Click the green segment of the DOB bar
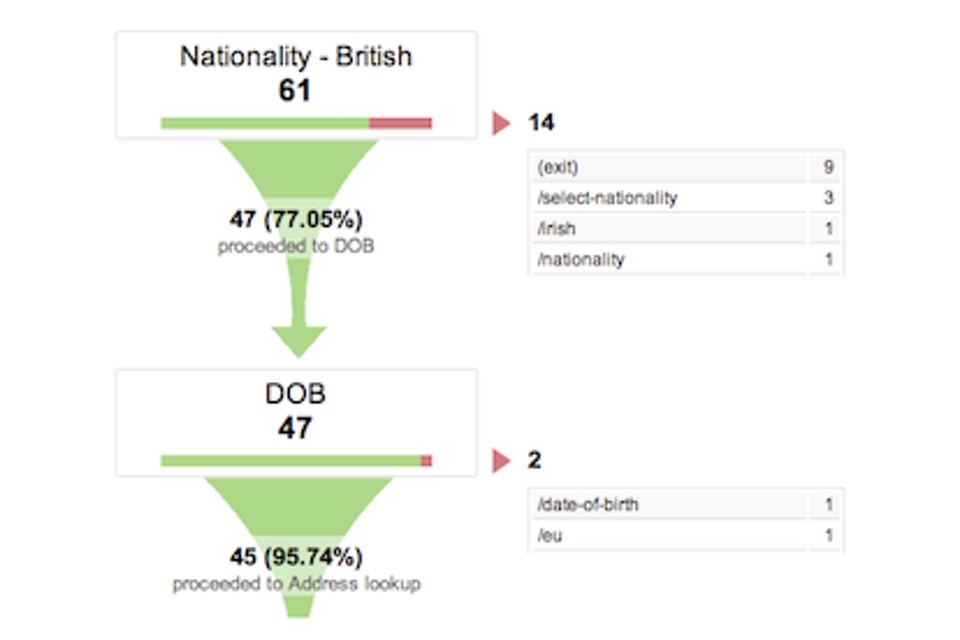The image size is (960, 640). click(x=290, y=461)
